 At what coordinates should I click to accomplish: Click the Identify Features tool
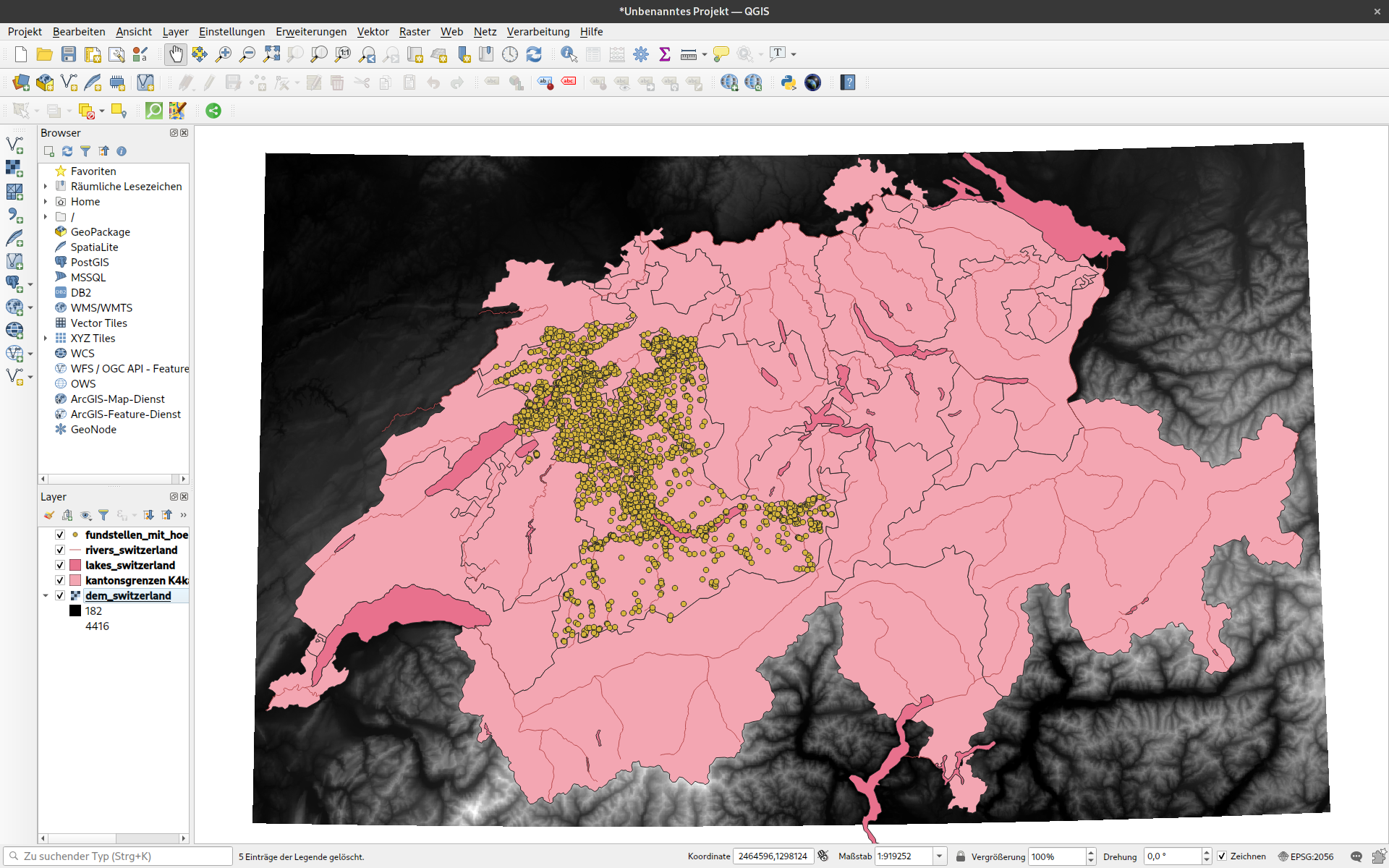point(569,54)
